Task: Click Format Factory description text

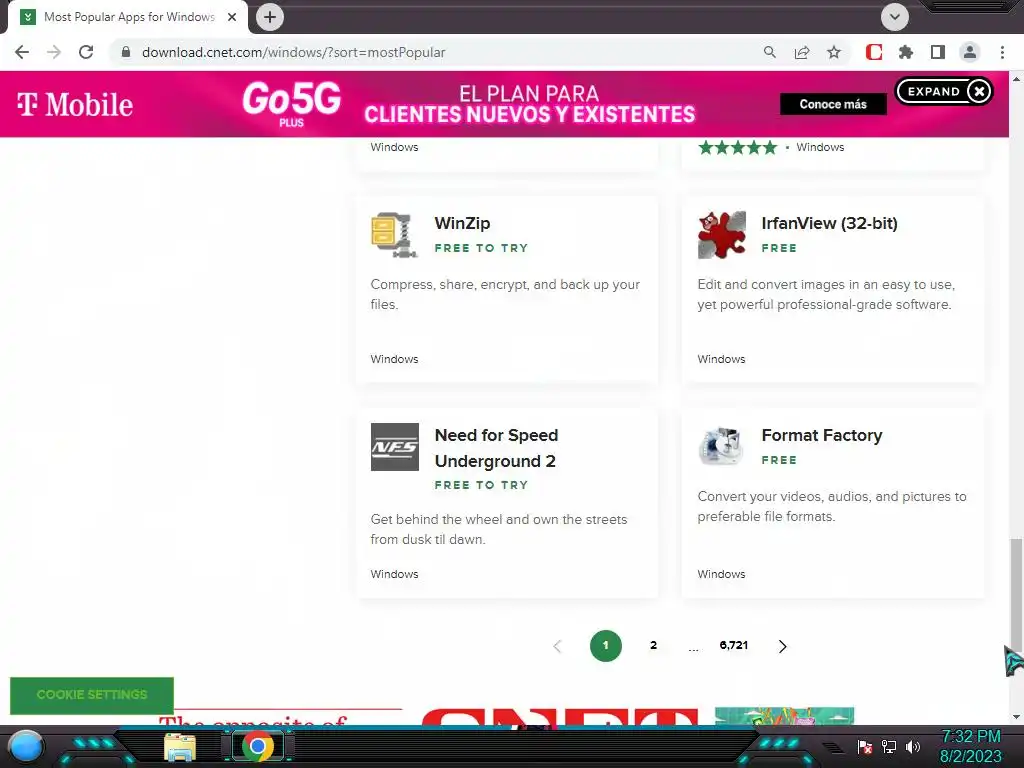Action: 831,507
